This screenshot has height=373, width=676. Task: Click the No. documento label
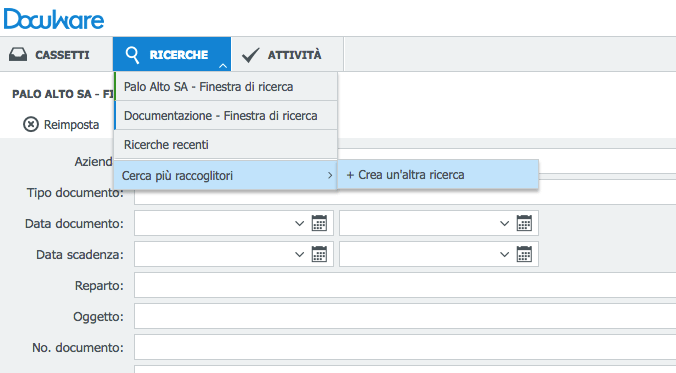point(78,348)
